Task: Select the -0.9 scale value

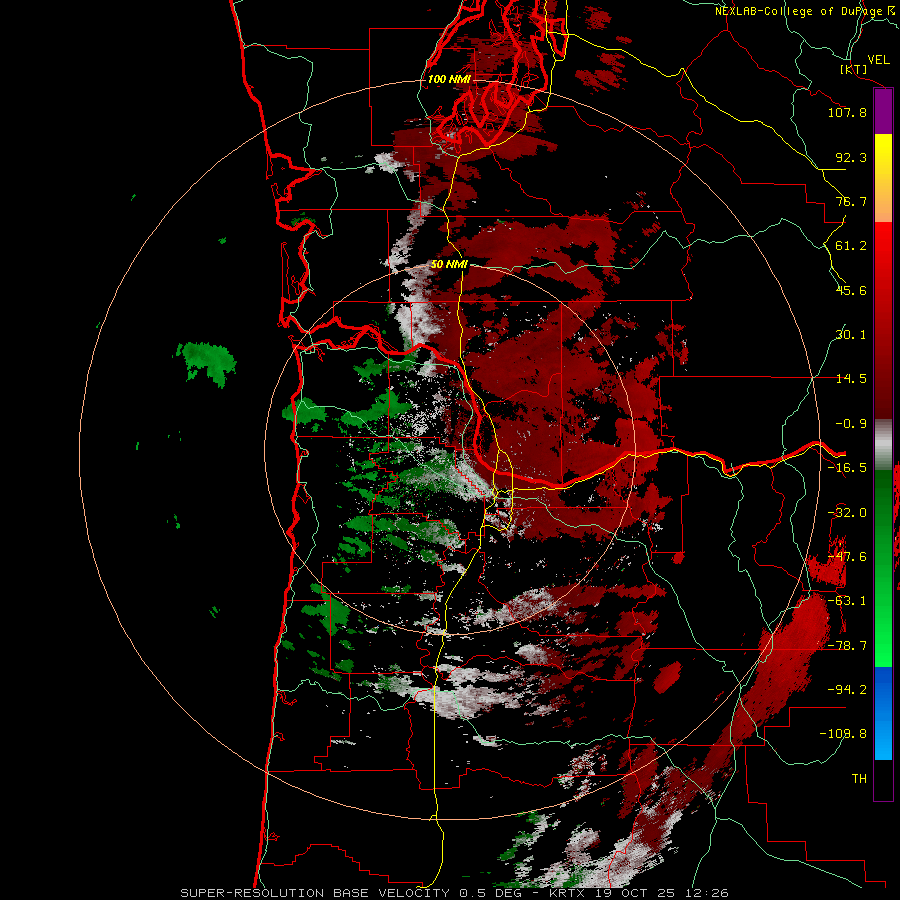Action: point(851,424)
